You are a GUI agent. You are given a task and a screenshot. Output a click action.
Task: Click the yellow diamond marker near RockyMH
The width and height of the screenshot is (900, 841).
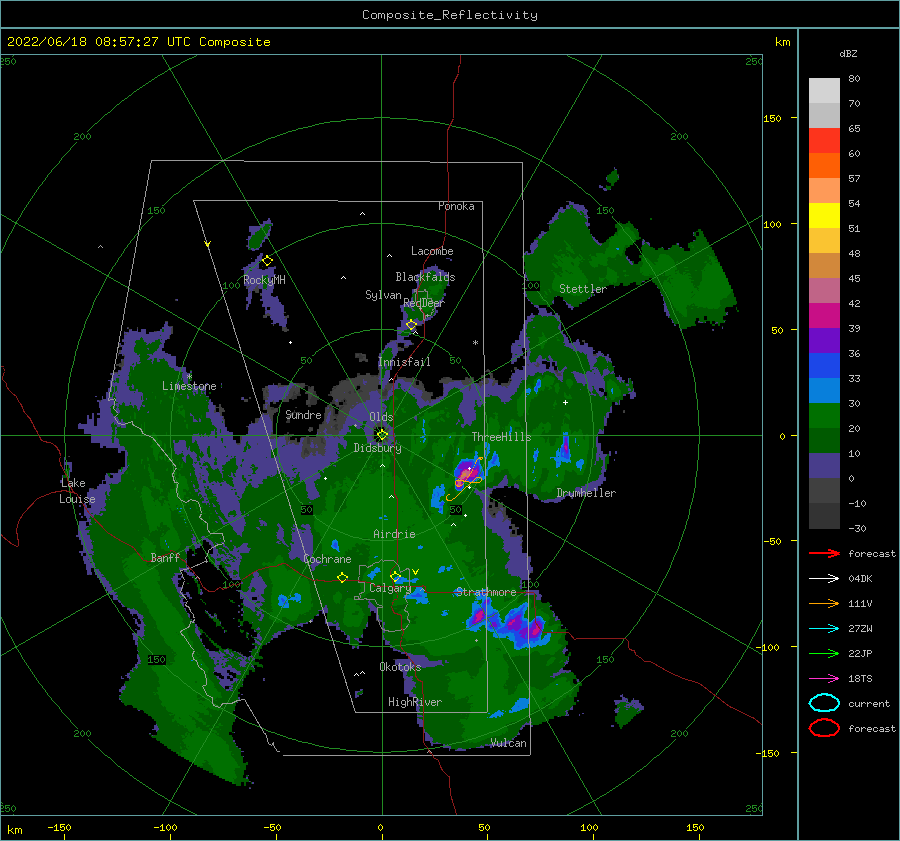pyautogui.click(x=267, y=261)
